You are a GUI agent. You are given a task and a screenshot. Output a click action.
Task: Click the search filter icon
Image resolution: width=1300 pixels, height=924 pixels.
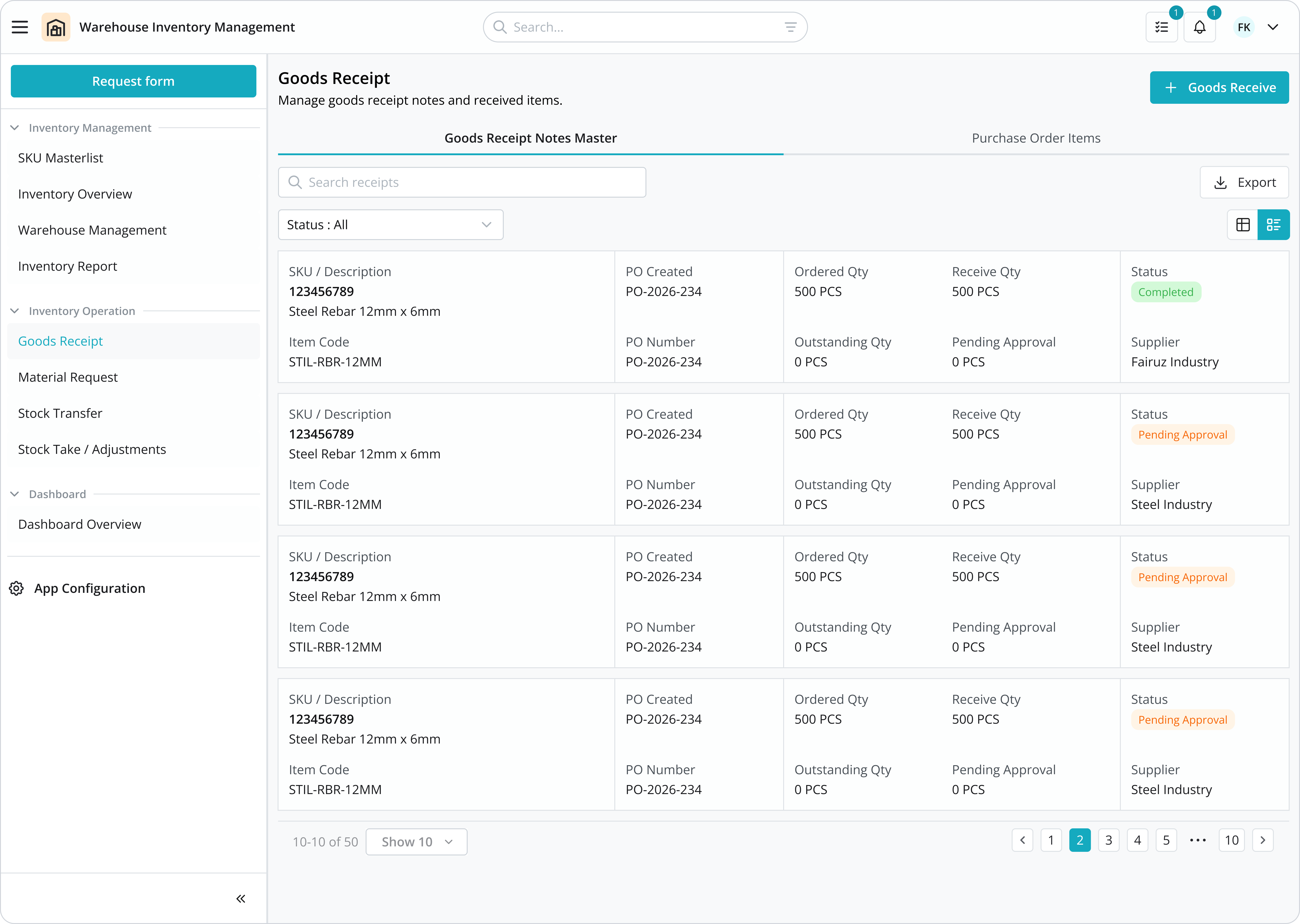click(x=791, y=27)
